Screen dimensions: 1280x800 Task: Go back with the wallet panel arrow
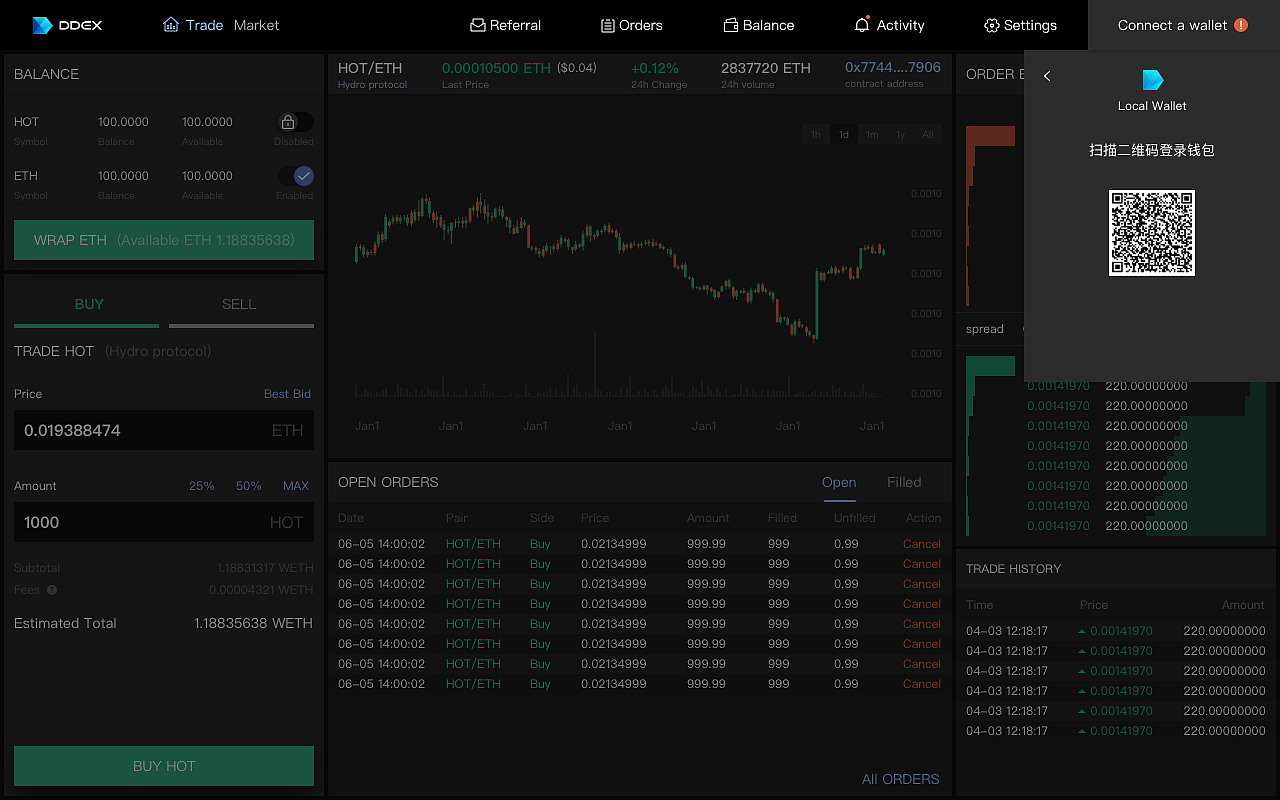coord(1047,76)
